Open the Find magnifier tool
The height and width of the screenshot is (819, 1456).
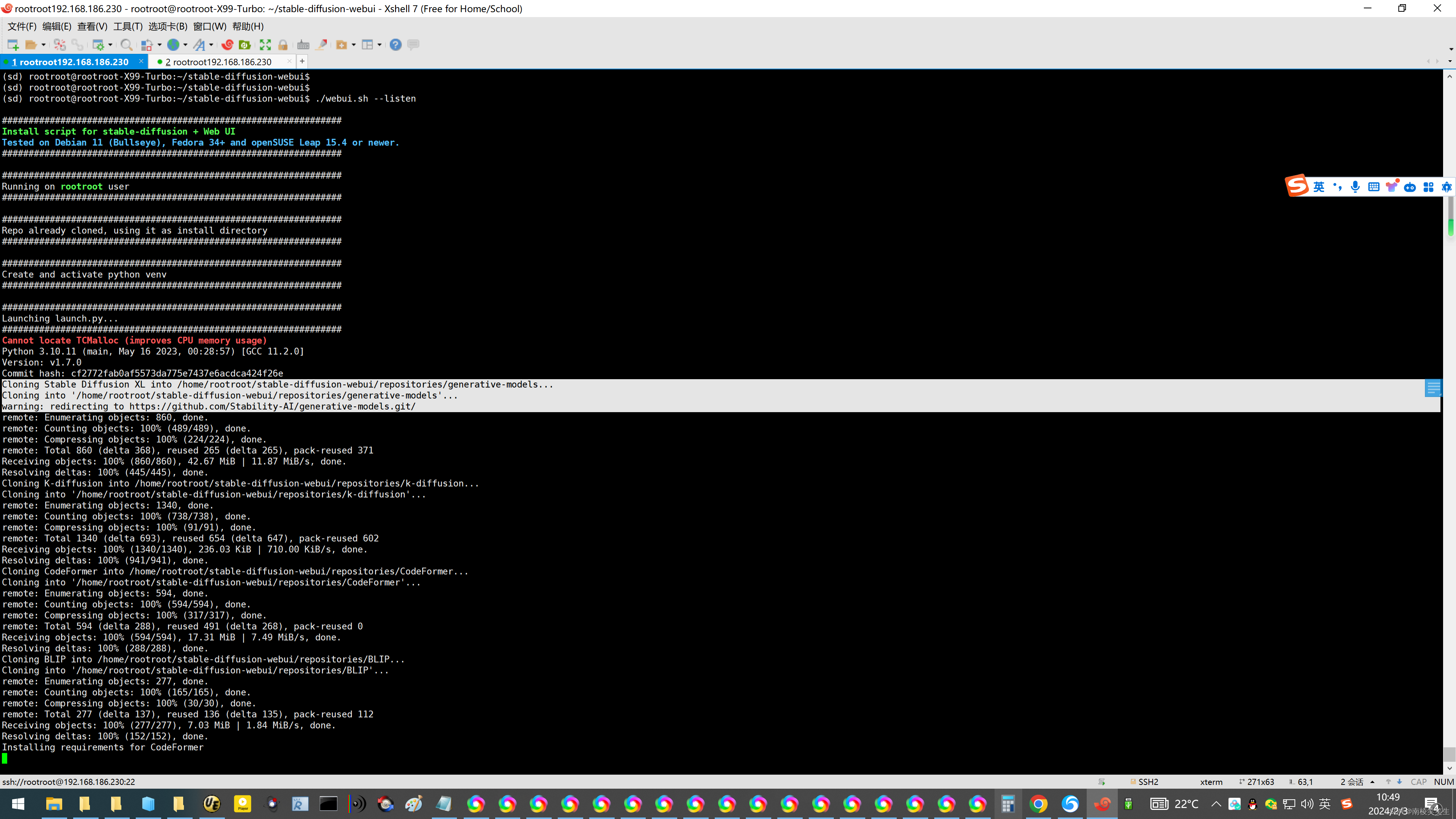pyautogui.click(x=127, y=45)
